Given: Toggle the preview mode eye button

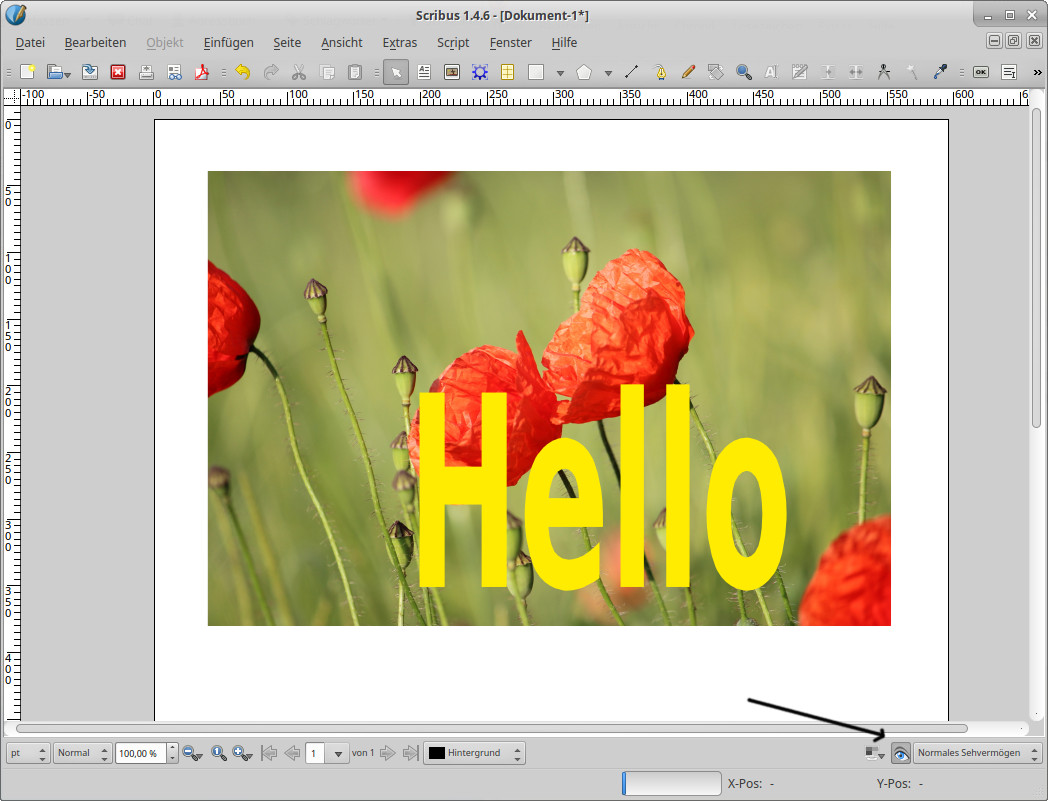Looking at the screenshot, I should click(x=900, y=753).
